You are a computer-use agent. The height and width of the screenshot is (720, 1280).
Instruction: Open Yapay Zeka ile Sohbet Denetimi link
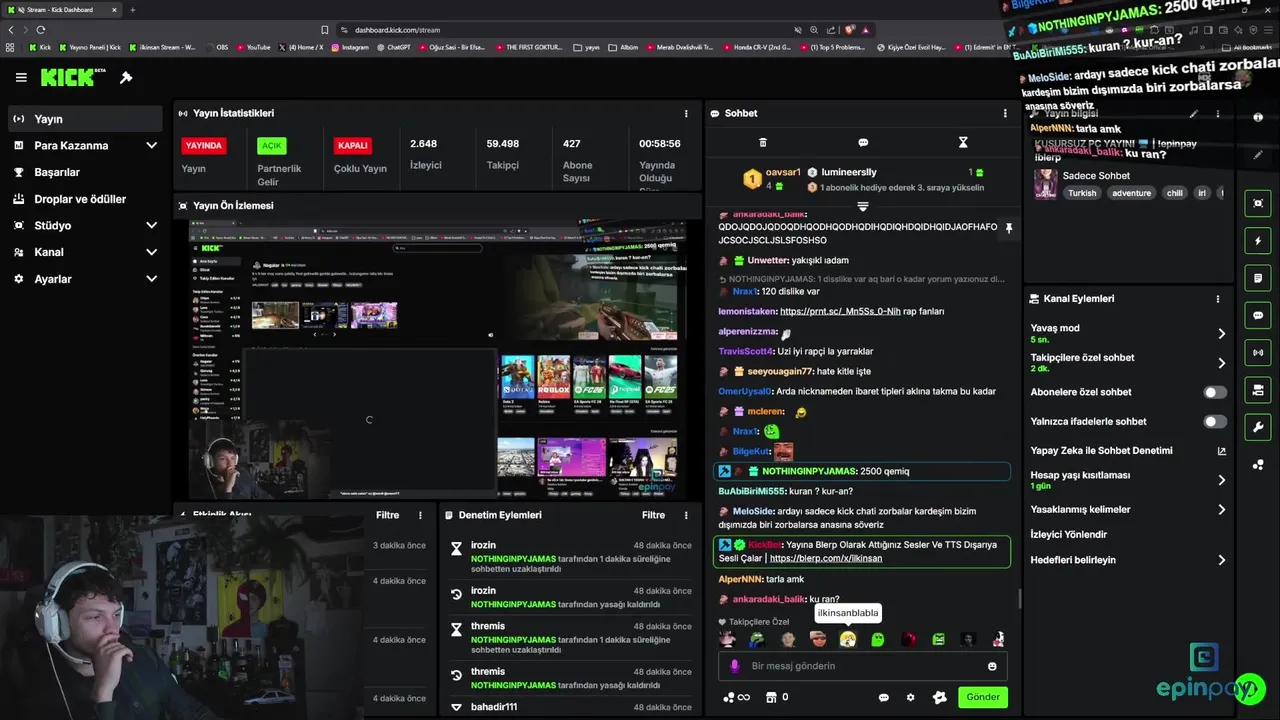[x=1128, y=450]
